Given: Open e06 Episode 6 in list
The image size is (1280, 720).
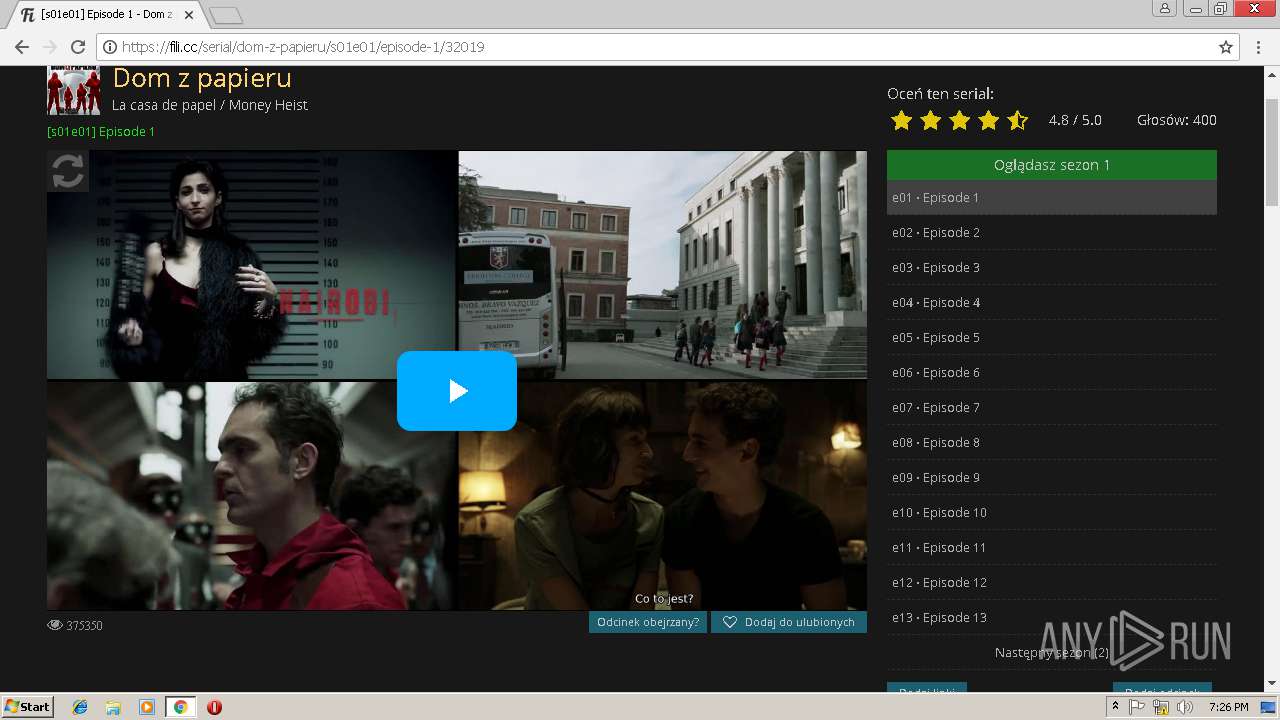Looking at the screenshot, I should (x=1052, y=372).
